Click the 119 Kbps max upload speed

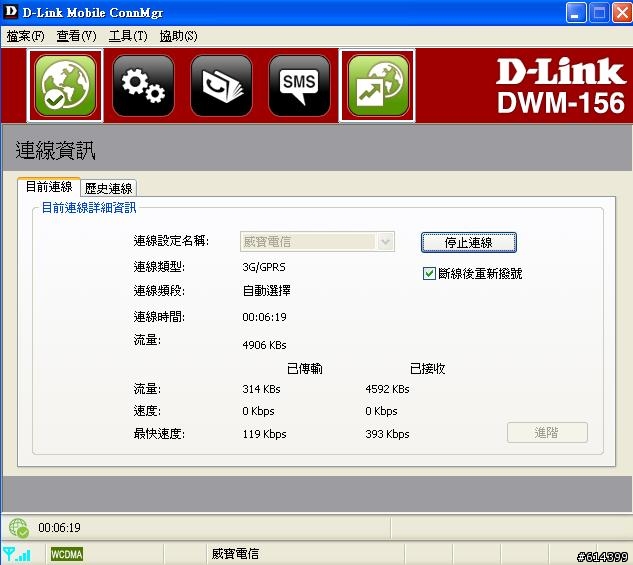coord(264,434)
